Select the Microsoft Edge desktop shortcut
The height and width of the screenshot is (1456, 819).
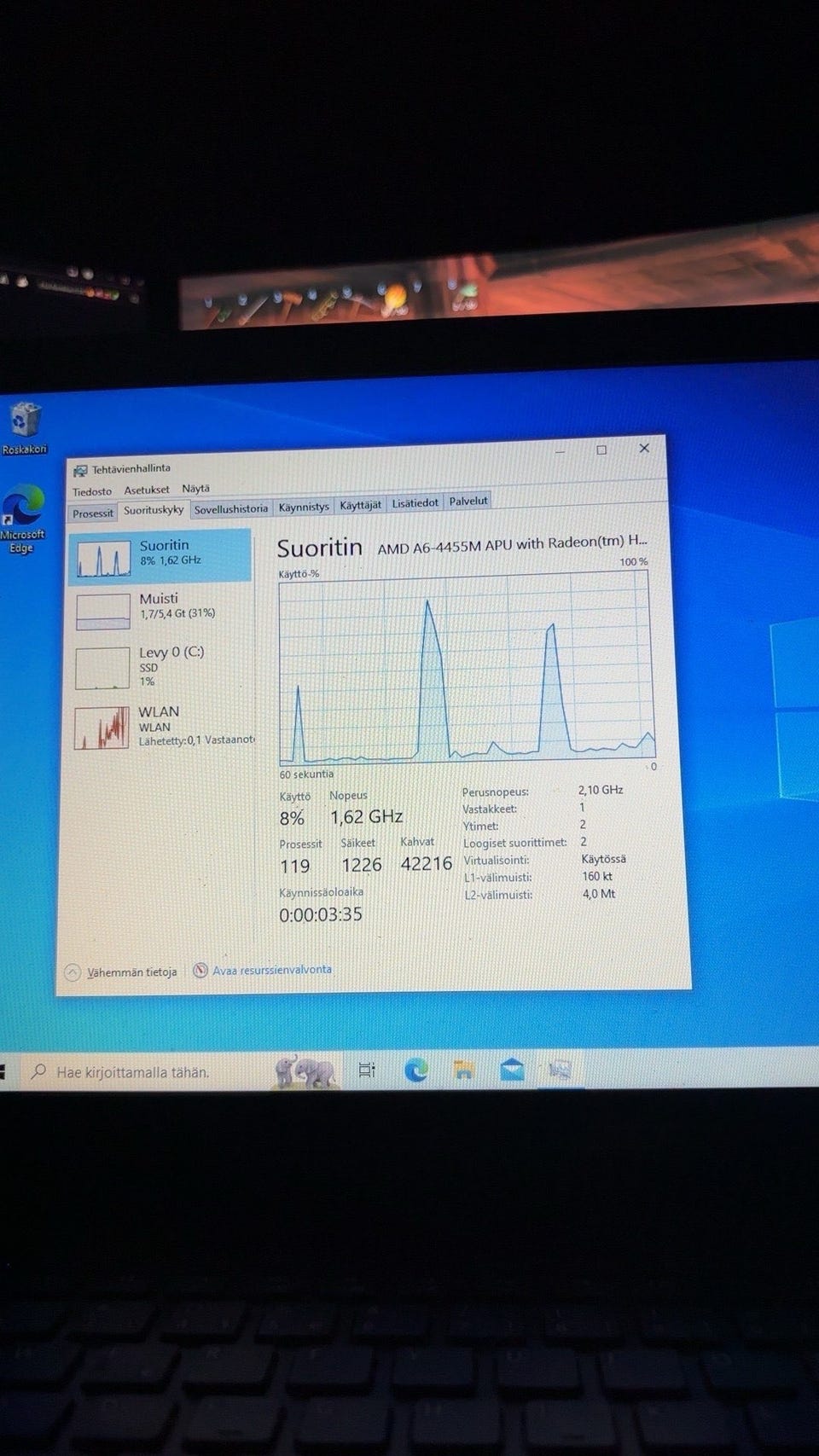pyautogui.click(x=23, y=519)
